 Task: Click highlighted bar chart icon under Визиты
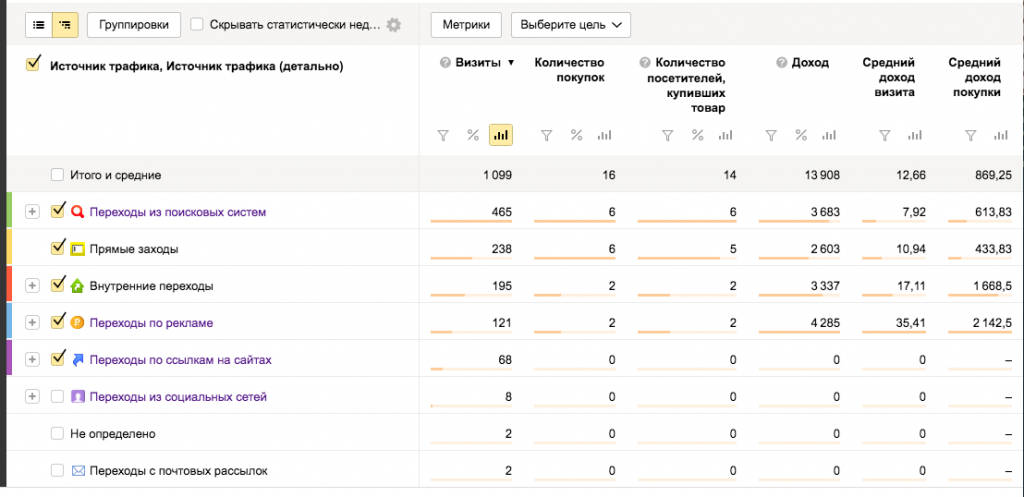pyautogui.click(x=501, y=135)
